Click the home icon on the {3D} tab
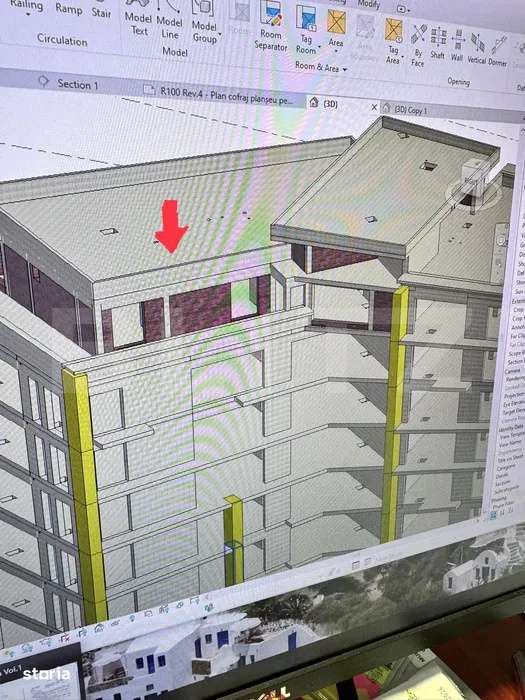 click(314, 102)
